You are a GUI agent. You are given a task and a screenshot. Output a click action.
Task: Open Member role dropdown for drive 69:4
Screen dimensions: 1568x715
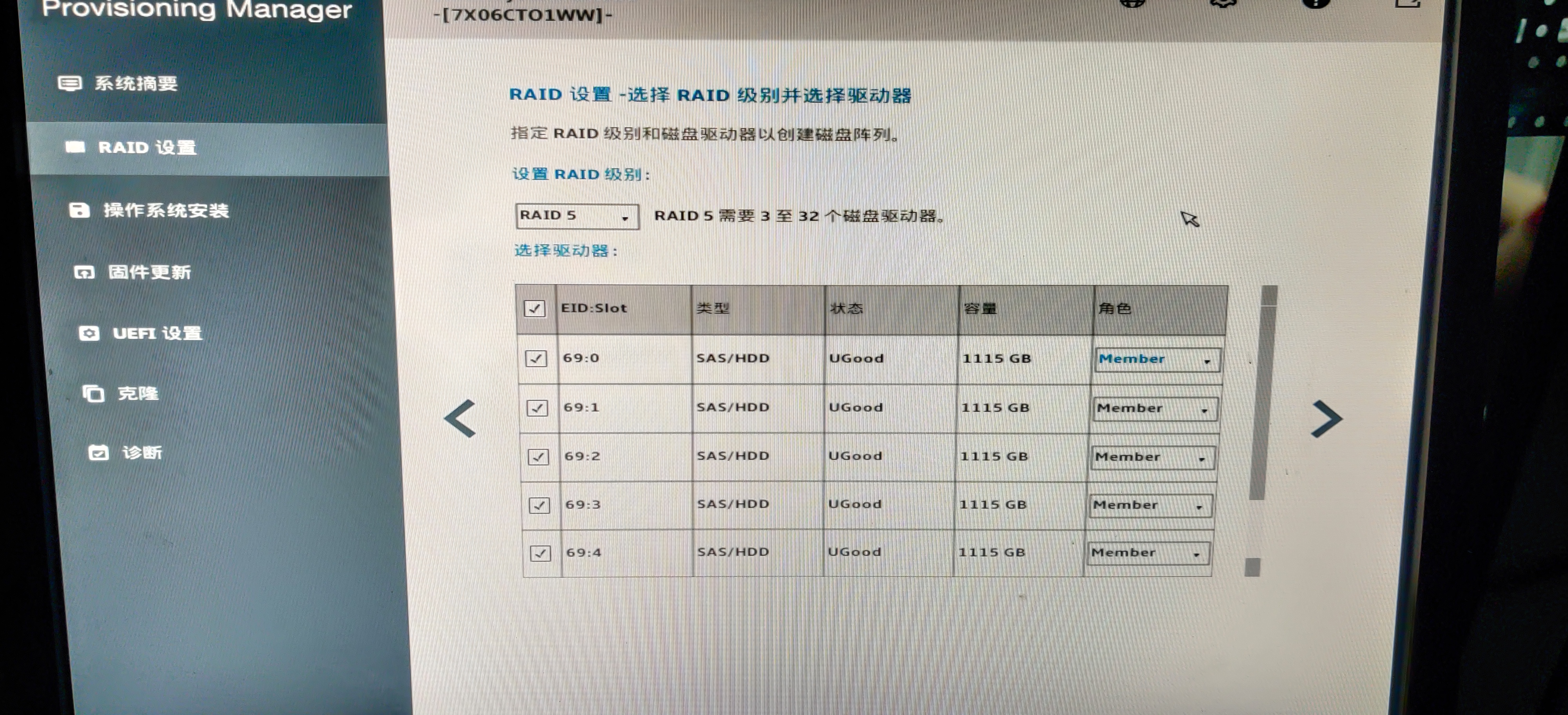click(1148, 554)
